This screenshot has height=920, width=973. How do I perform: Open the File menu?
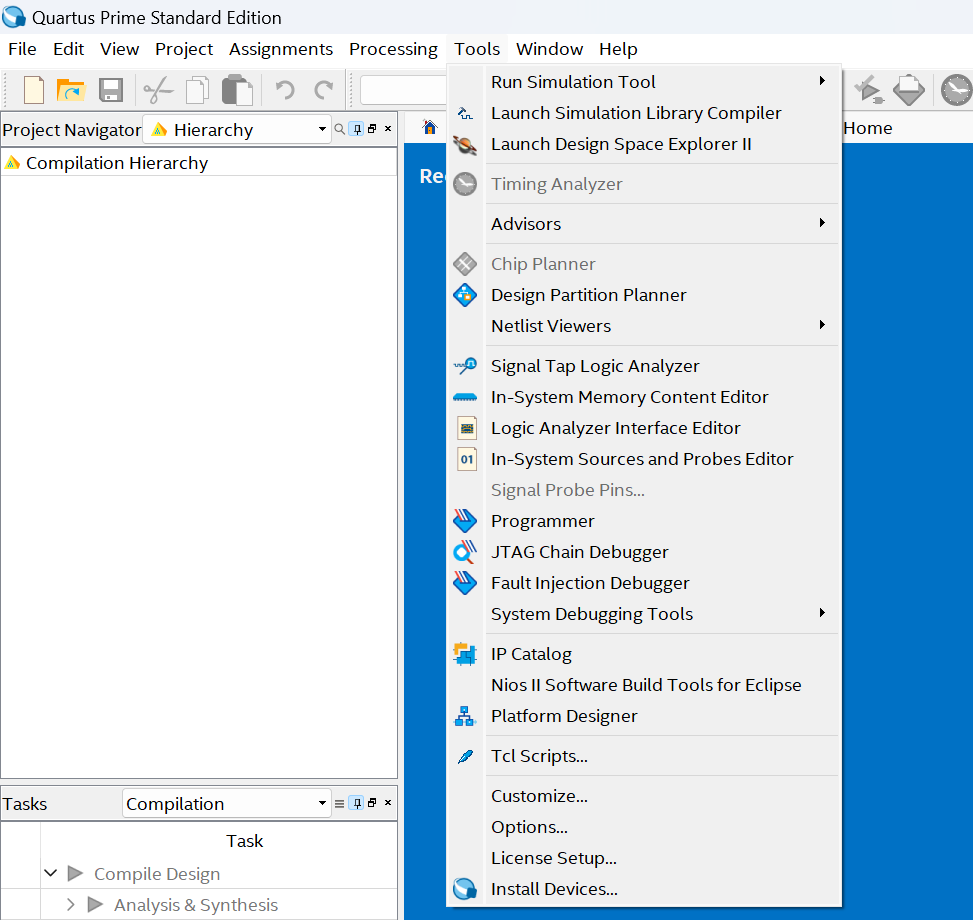click(22, 49)
